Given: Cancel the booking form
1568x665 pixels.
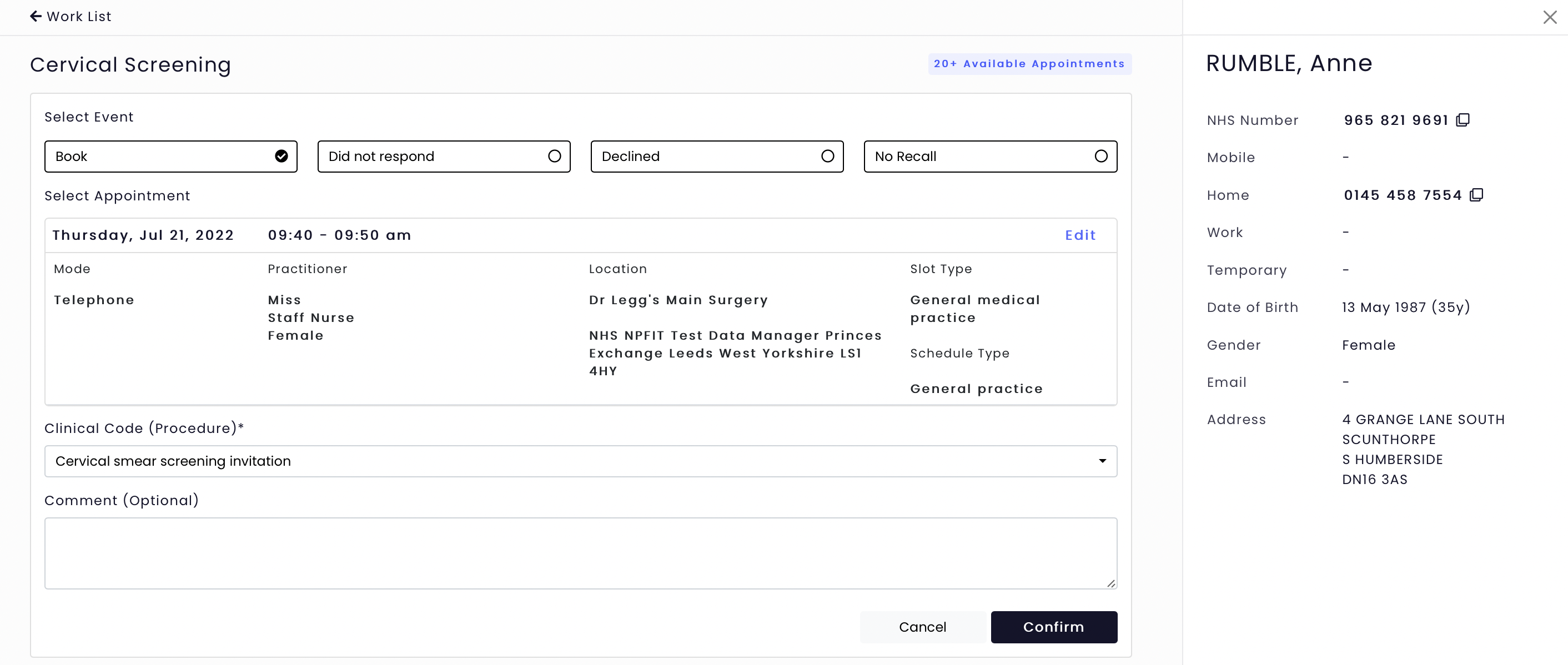Looking at the screenshot, I should [923, 627].
